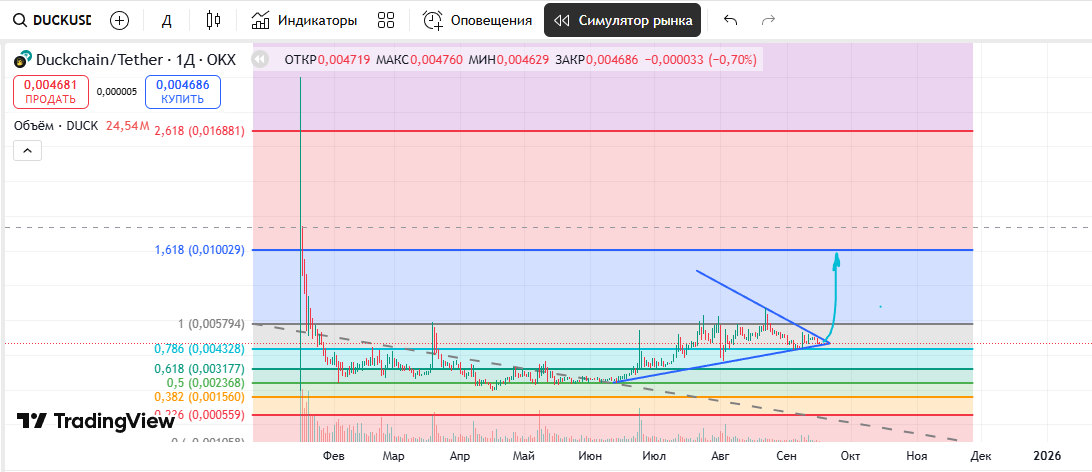Open the Д daily timeframe selector
This screenshot has width=1092, height=472.
point(167,20)
